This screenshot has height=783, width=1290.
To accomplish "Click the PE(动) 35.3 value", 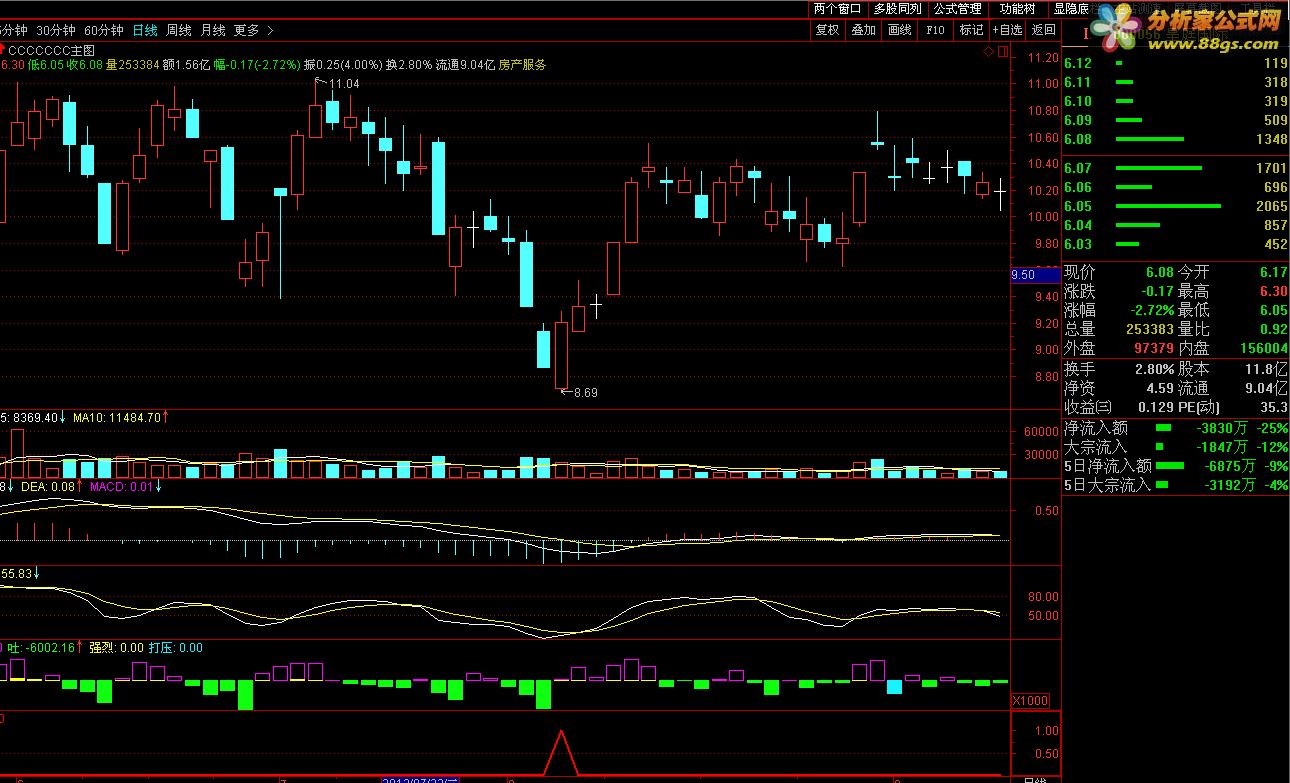I will tap(1274, 407).
